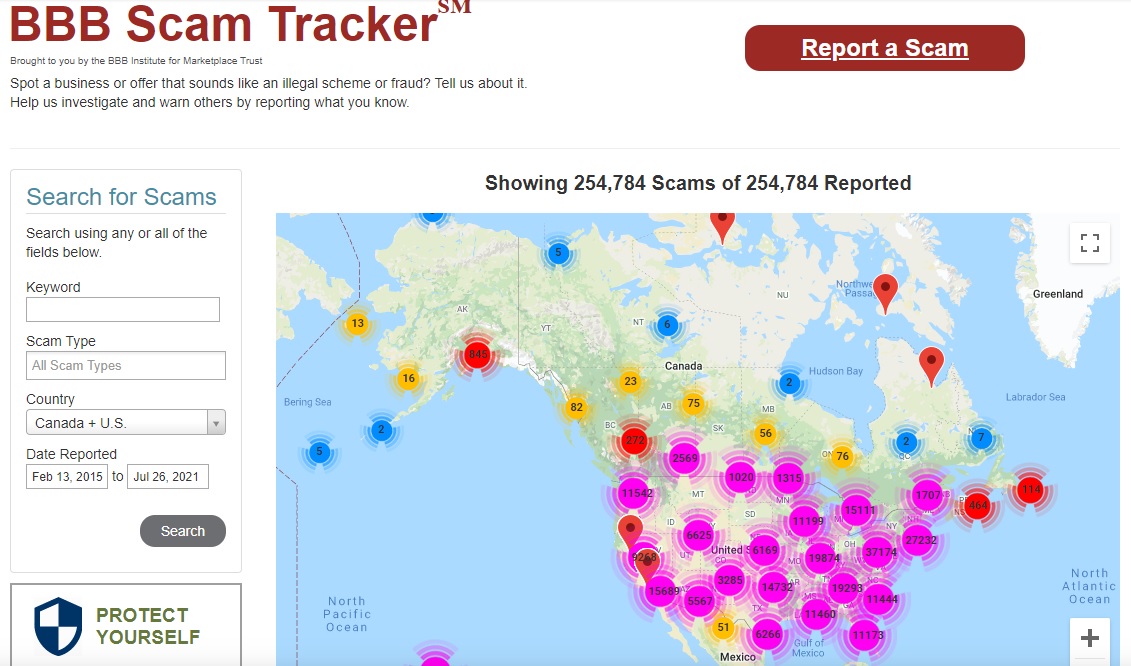
Task: Expand the Country dropdown showing Canada + U.S.
Action: [x=126, y=422]
